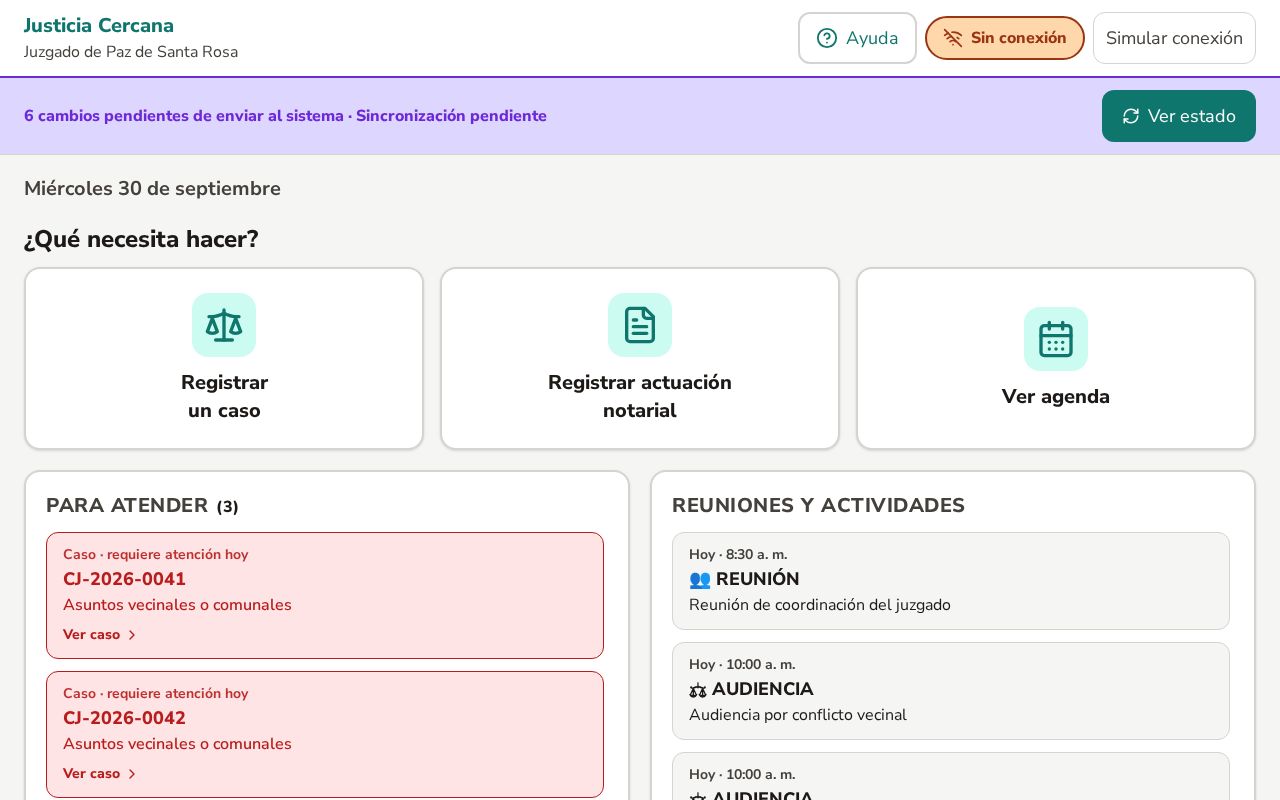Viewport: 1280px width, 800px height.
Task: Open the Reunión de coordinación del juzgado activity
Action: 951,581
